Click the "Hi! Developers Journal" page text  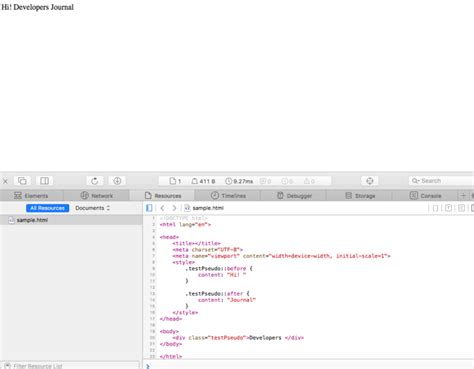point(37,7)
